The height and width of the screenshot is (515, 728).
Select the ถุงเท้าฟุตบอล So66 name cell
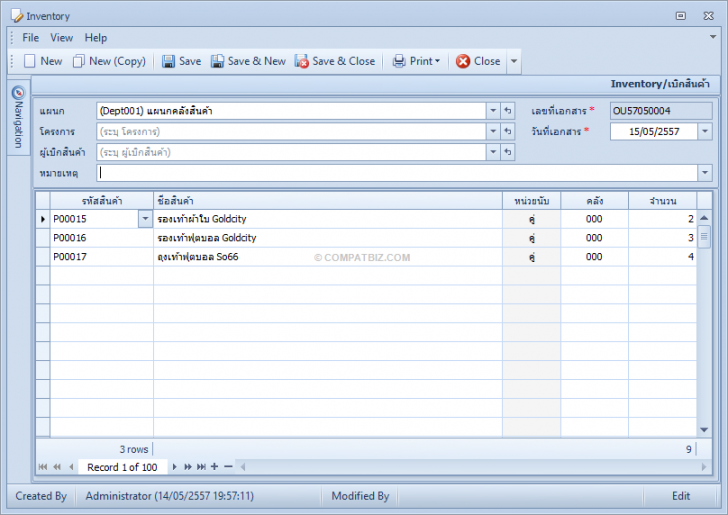click(328, 257)
